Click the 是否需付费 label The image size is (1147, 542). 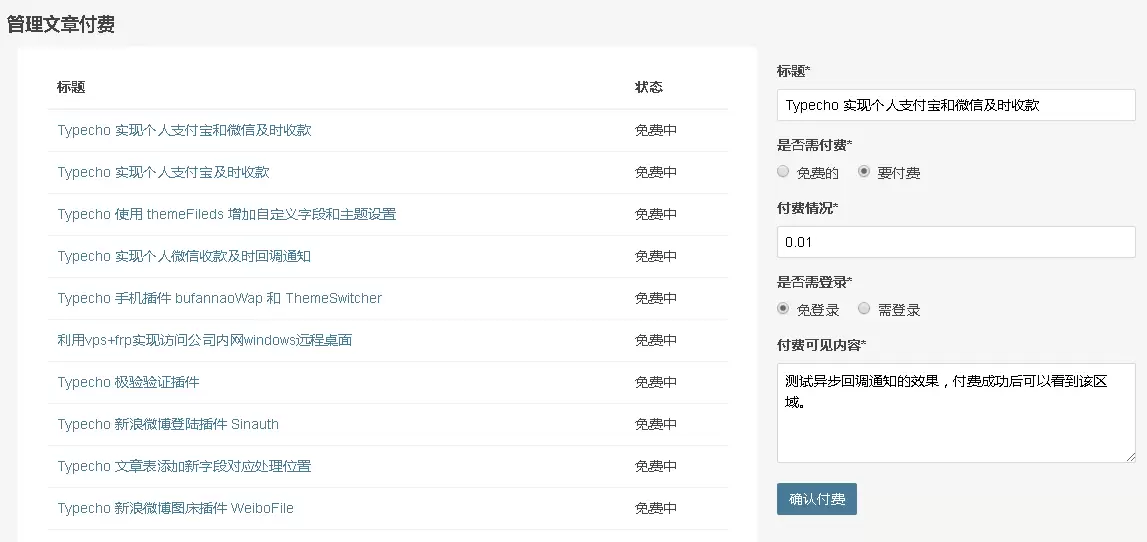coord(814,145)
